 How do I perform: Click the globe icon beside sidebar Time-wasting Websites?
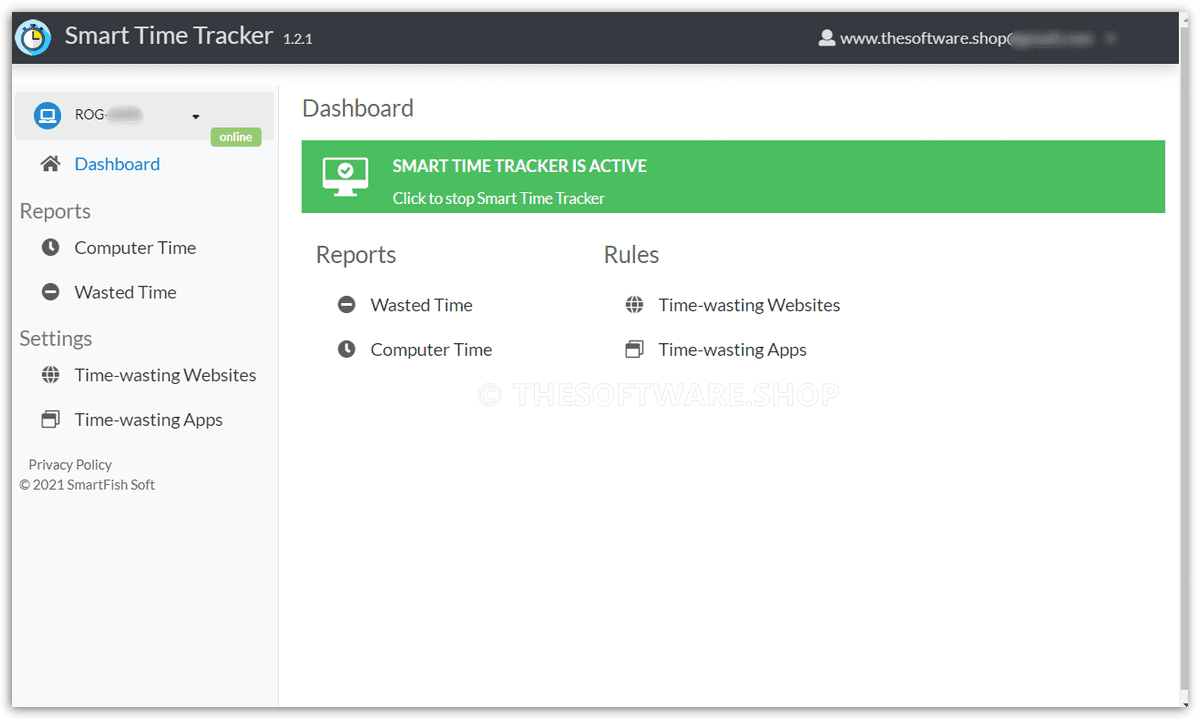tap(50, 375)
